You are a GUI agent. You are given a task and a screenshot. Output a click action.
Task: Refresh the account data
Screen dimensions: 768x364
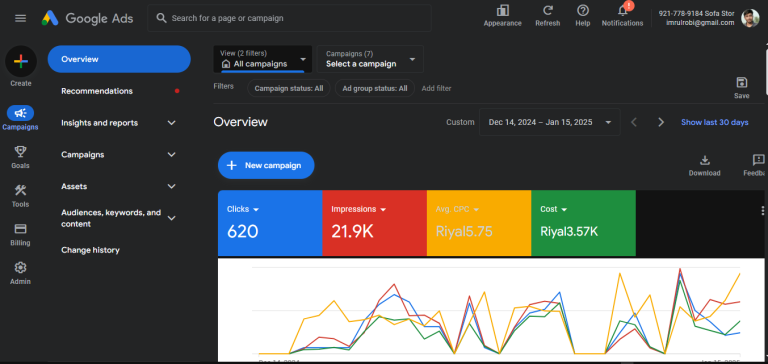pos(548,15)
